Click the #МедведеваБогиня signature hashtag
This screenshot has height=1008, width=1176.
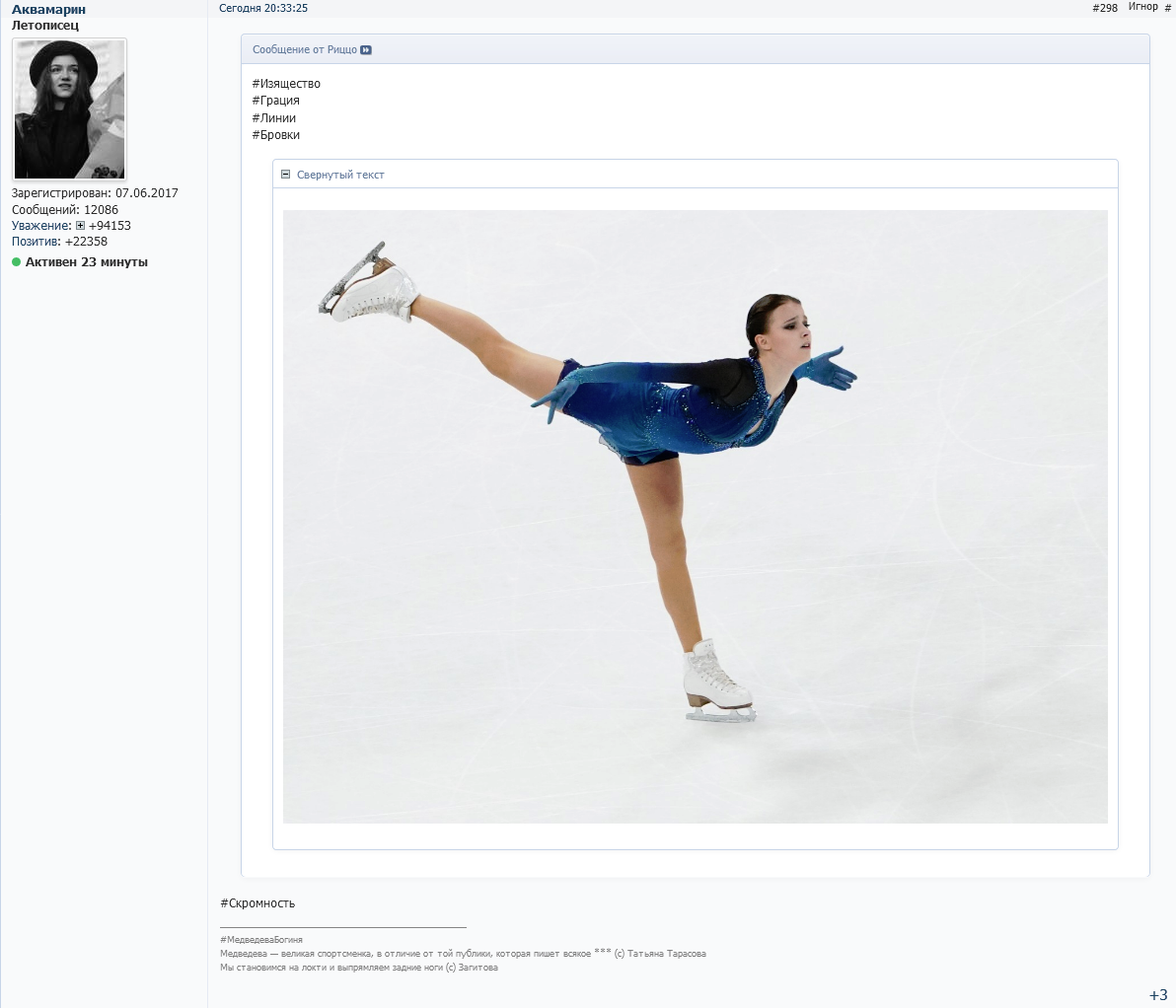click(x=261, y=940)
